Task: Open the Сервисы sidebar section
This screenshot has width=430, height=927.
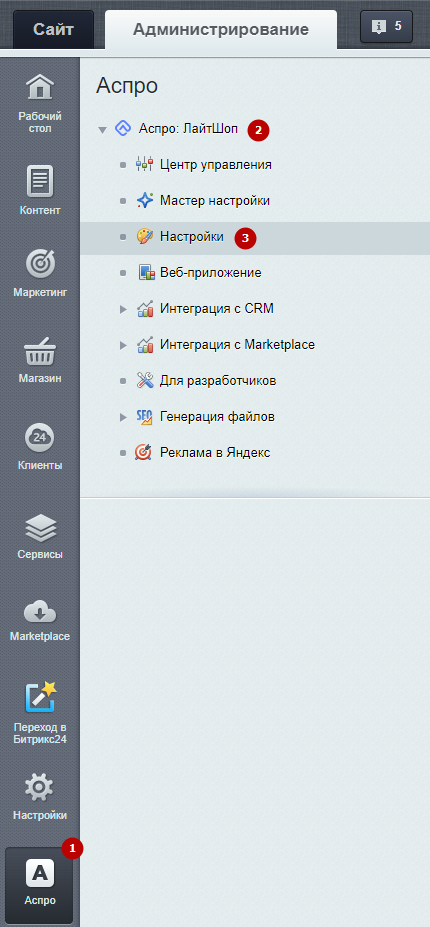Action: click(40, 536)
